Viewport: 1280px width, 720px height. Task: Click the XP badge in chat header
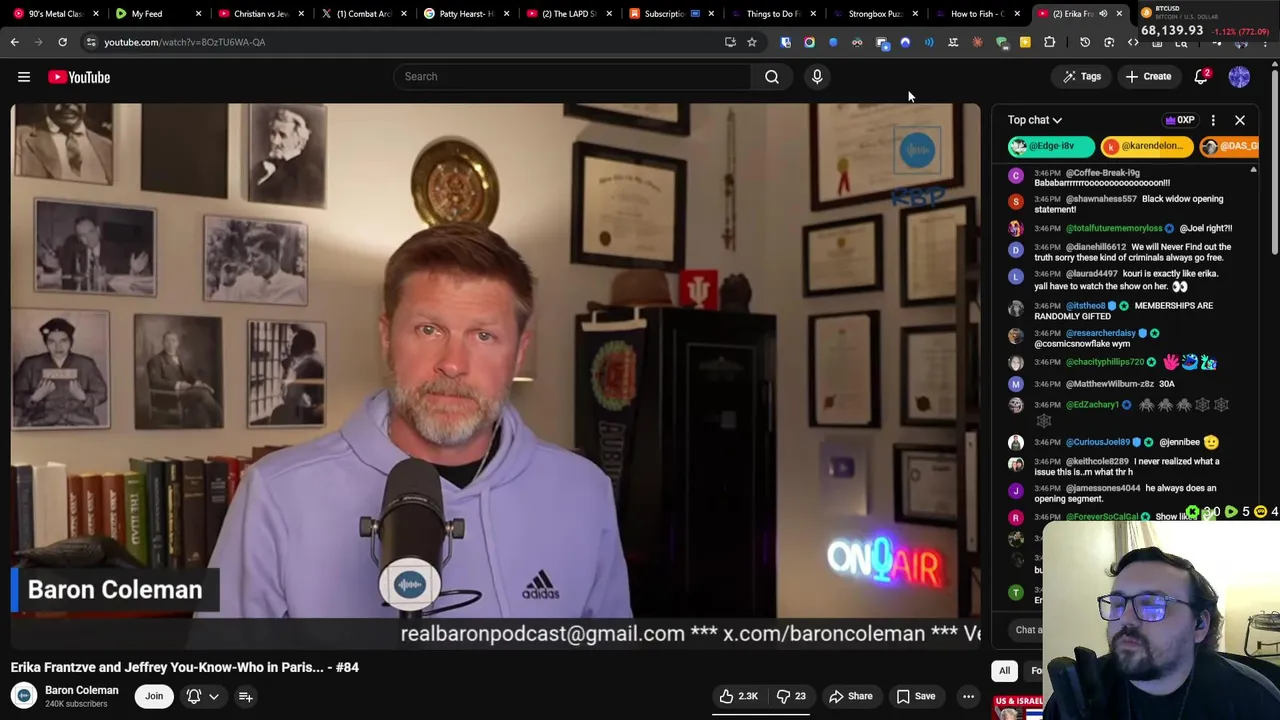pos(1180,120)
